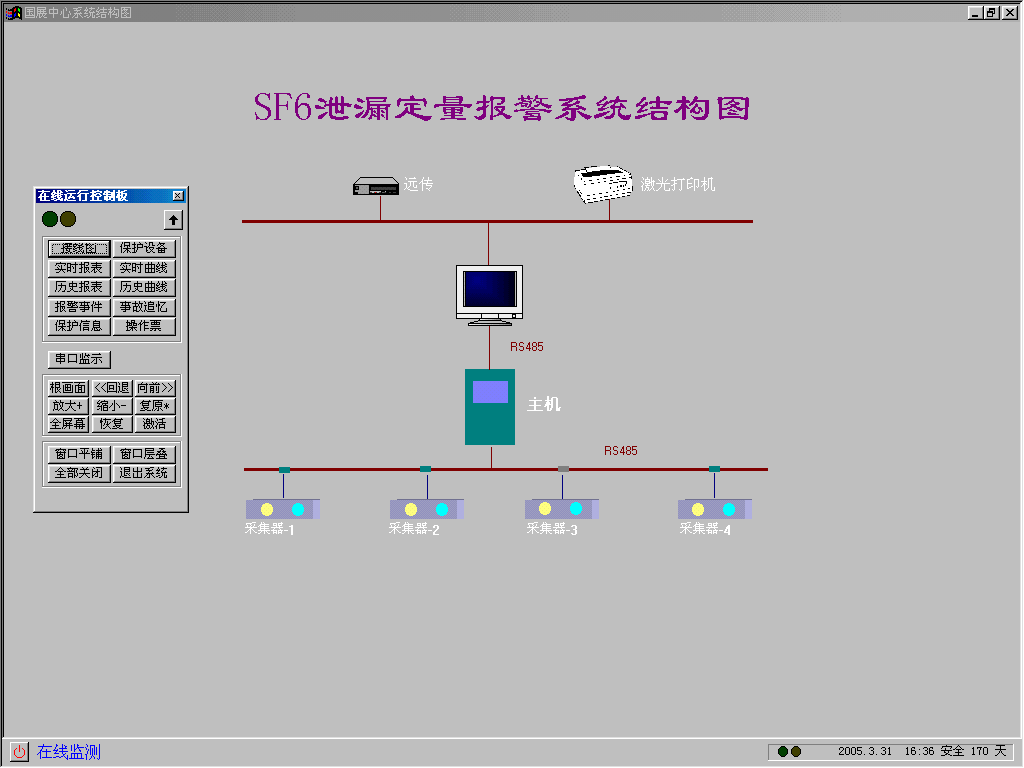
Task: Click the red power icon in the status bar
Action: click(20, 752)
